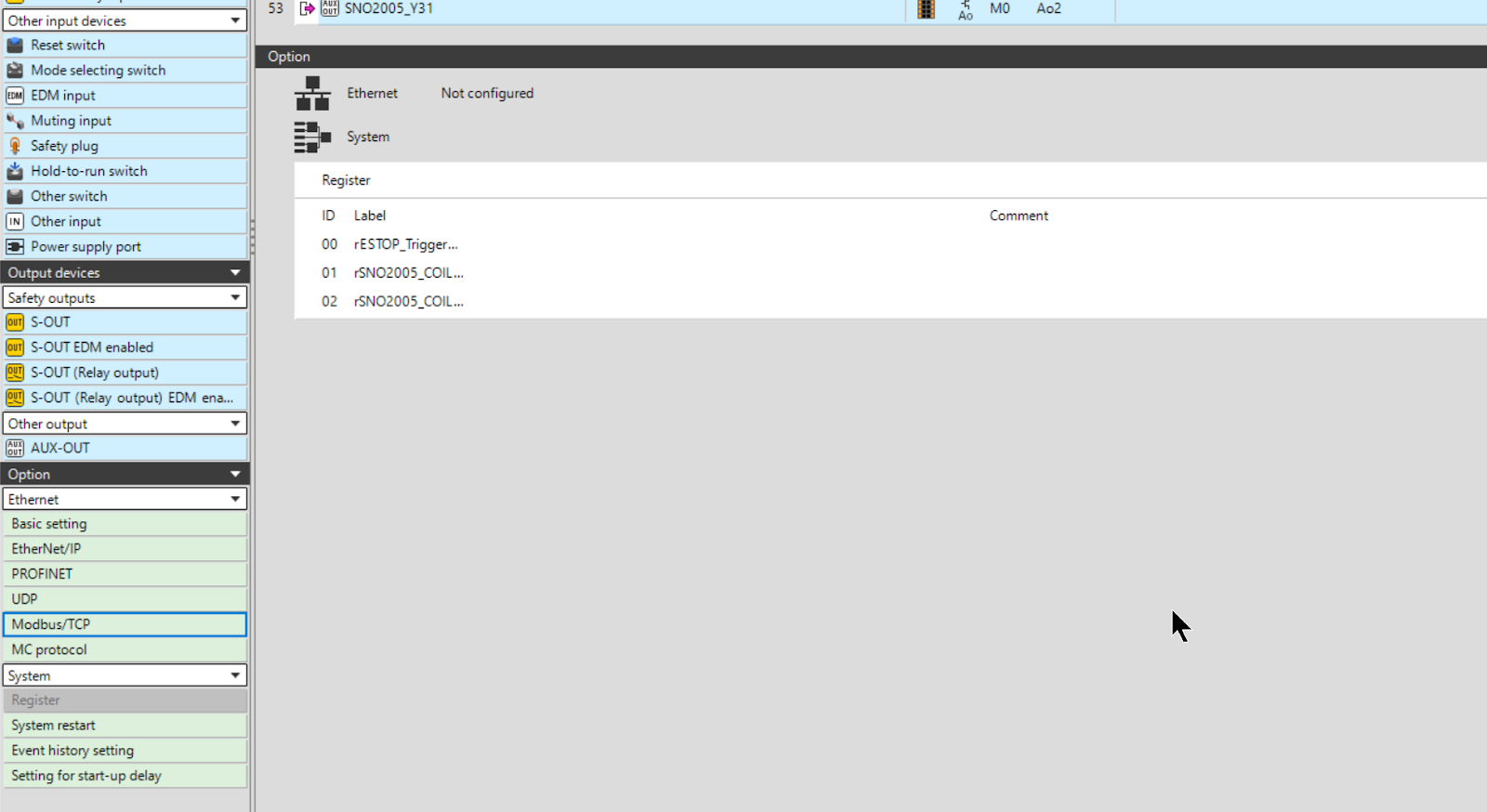The width and height of the screenshot is (1487, 812).
Task: Select the Mode selecting switch label
Action: [99, 70]
